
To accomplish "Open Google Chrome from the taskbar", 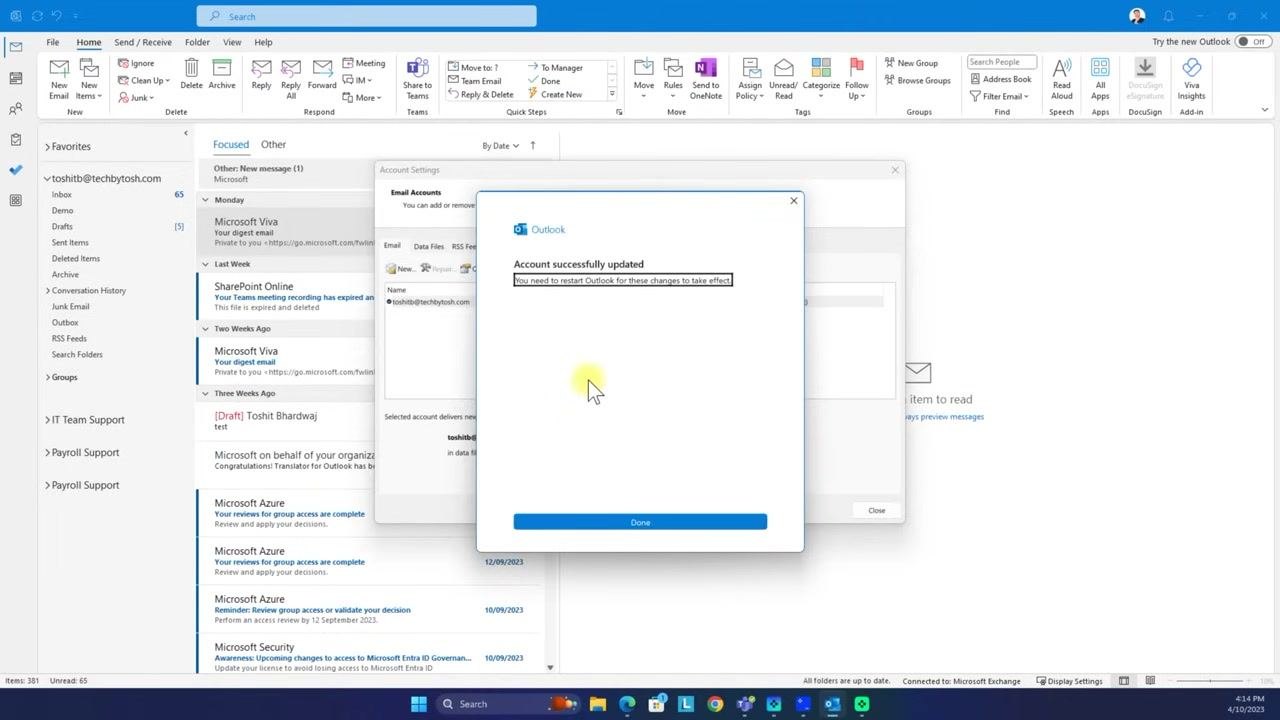I will pyautogui.click(x=715, y=704).
